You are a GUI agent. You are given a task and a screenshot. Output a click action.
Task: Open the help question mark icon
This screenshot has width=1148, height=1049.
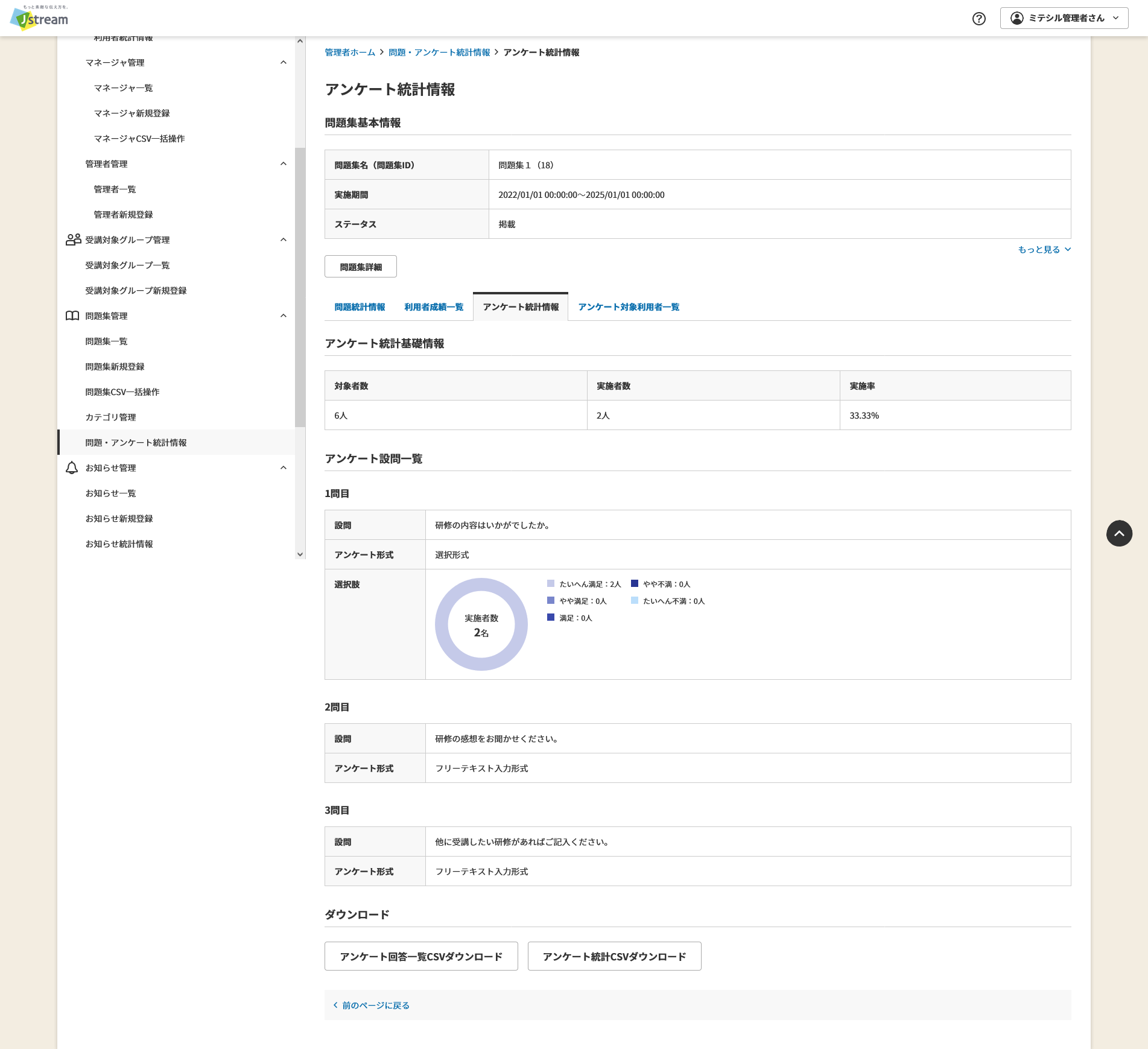point(979,19)
